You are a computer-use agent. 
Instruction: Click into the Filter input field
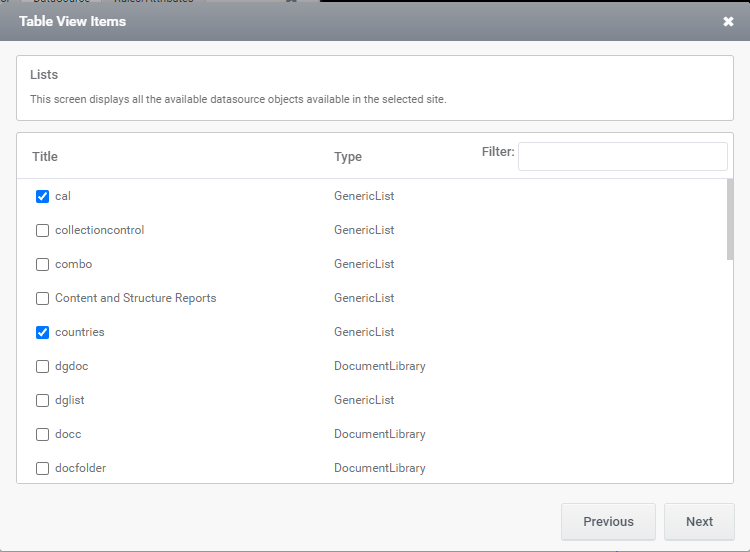623,156
